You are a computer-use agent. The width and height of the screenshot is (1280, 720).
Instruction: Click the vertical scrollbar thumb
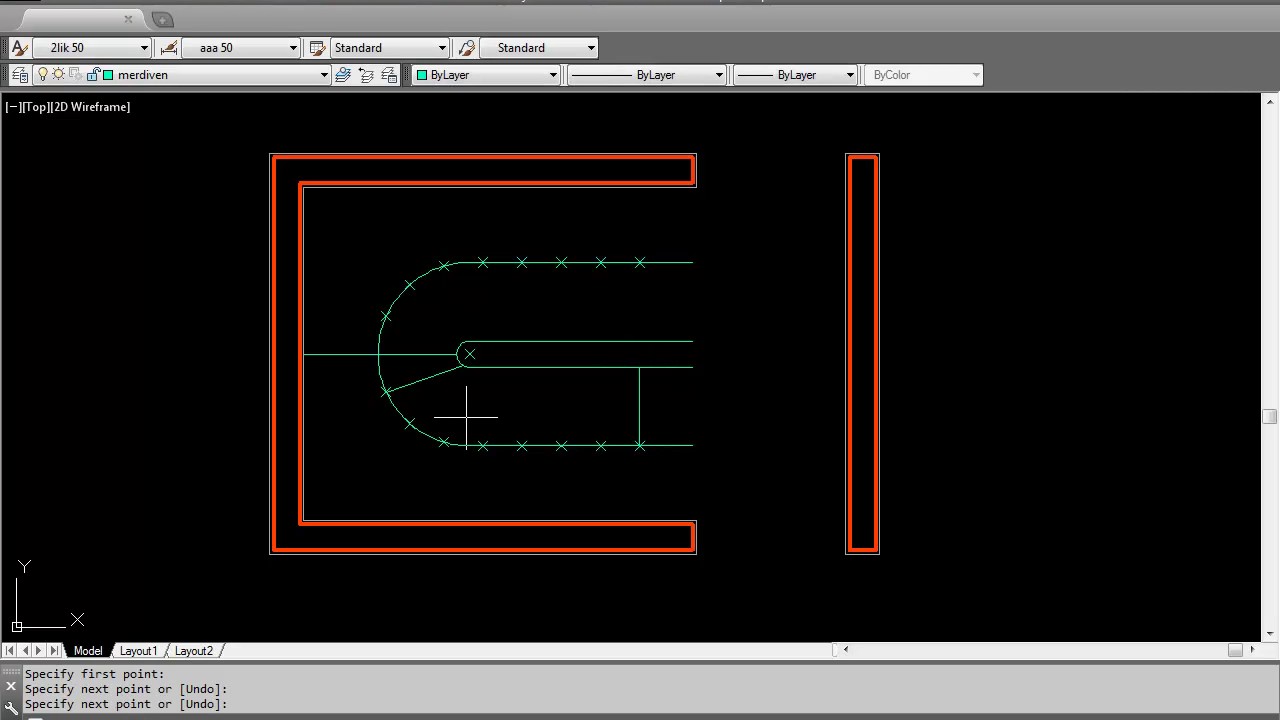coord(1270,416)
